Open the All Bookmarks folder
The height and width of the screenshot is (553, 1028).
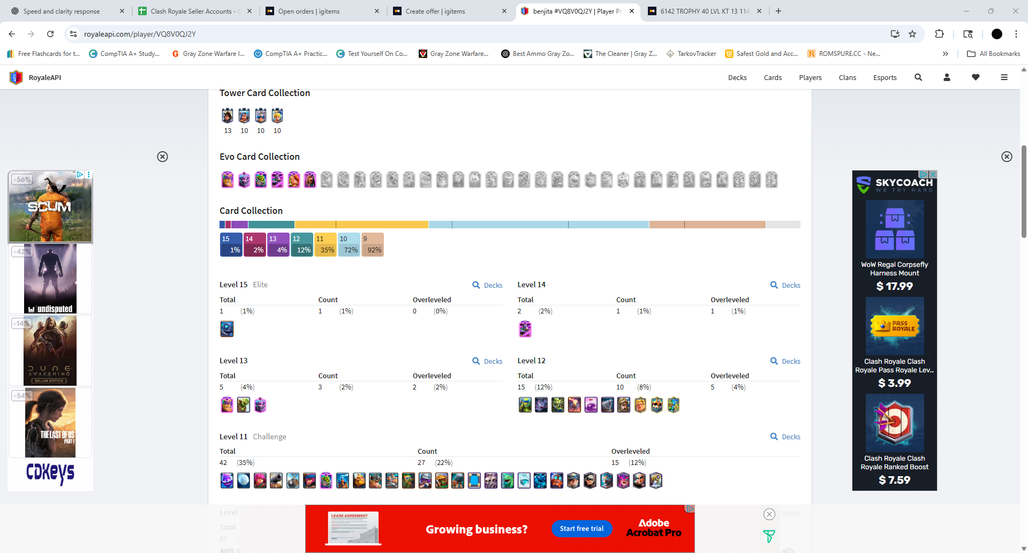[993, 54]
